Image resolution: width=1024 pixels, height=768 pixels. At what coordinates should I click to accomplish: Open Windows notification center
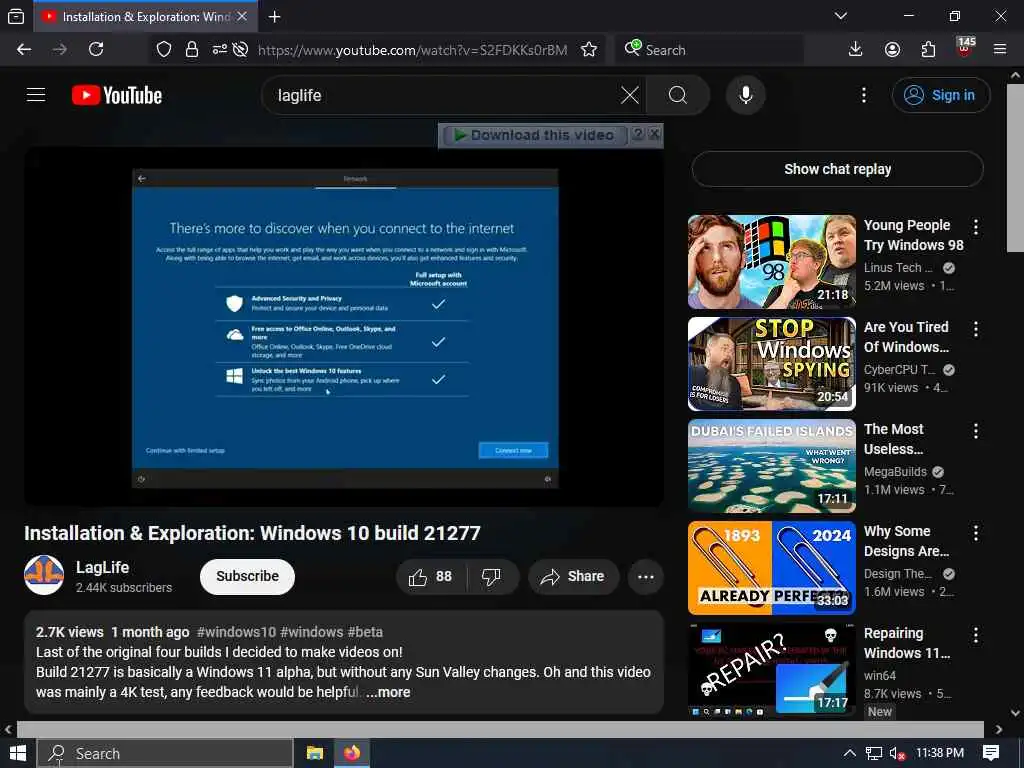tap(991, 754)
